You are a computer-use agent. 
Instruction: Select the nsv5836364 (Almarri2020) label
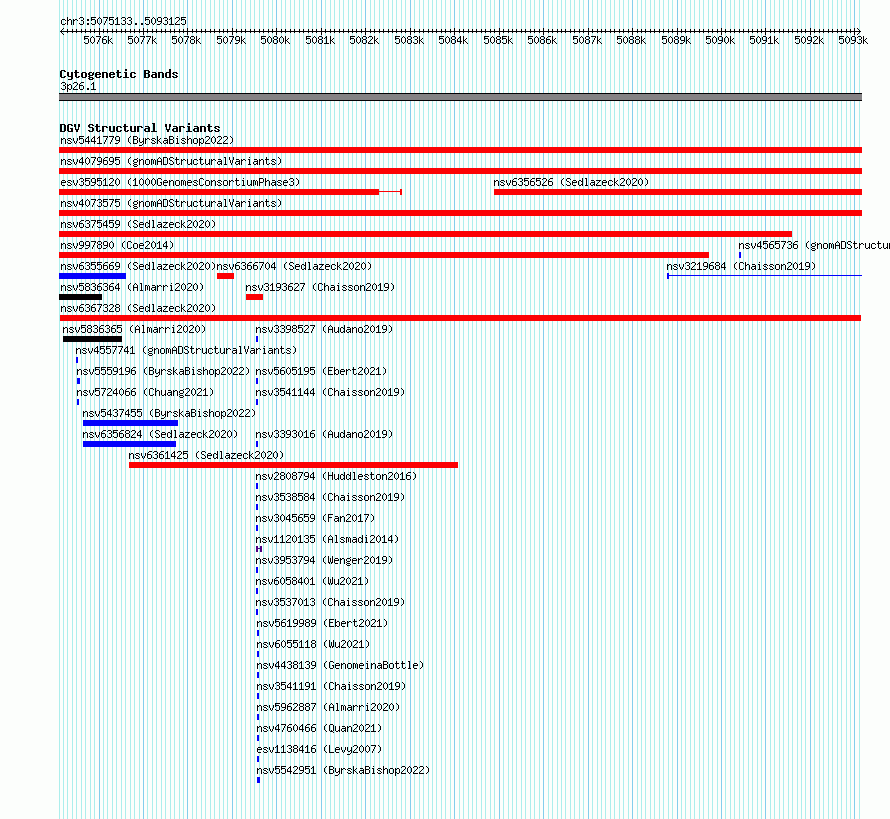pos(132,287)
